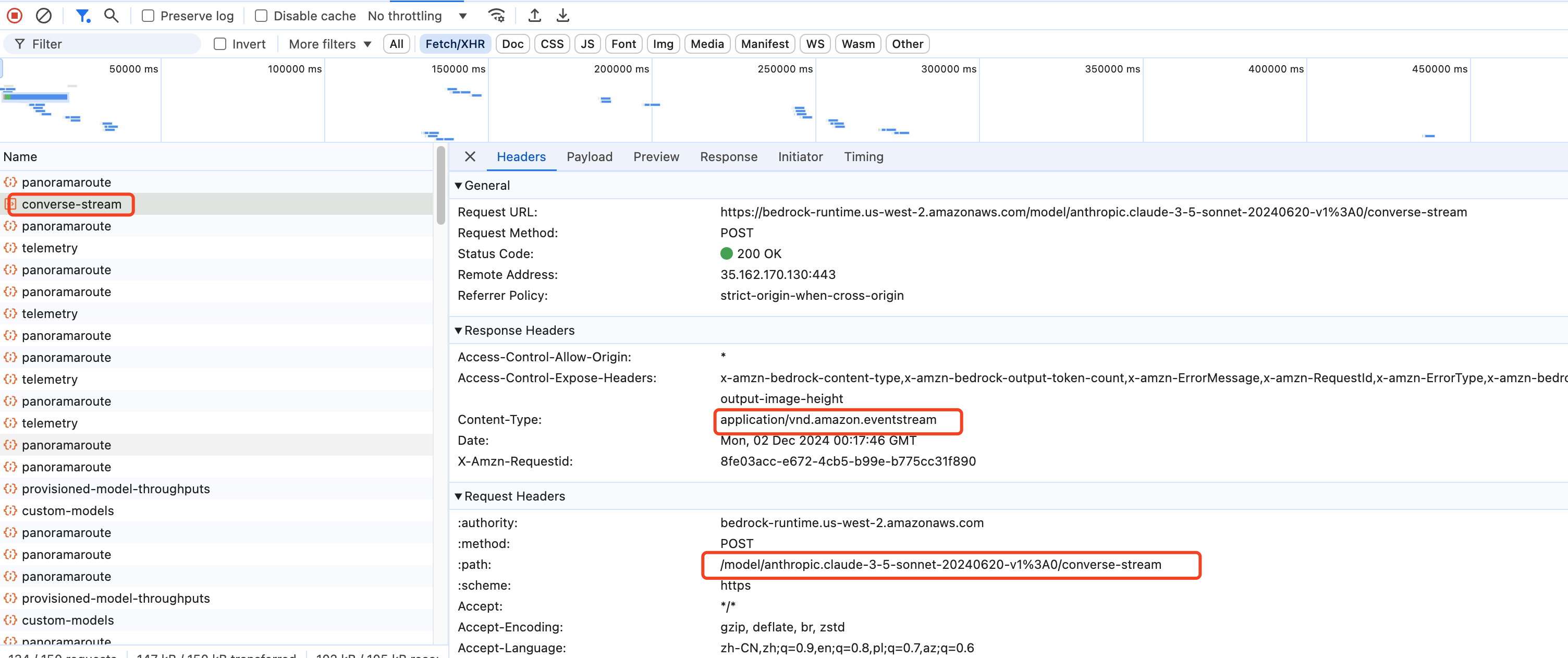Tick the Invert filter checkbox
Image resolution: width=1568 pixels, height=658 pixels.
coord(220,44)
